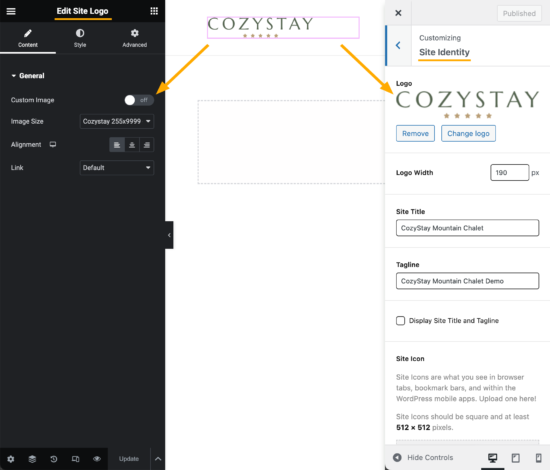550x470 pixels.
Task: Open the Link dropdown
Action: click(x=117, y=168)
